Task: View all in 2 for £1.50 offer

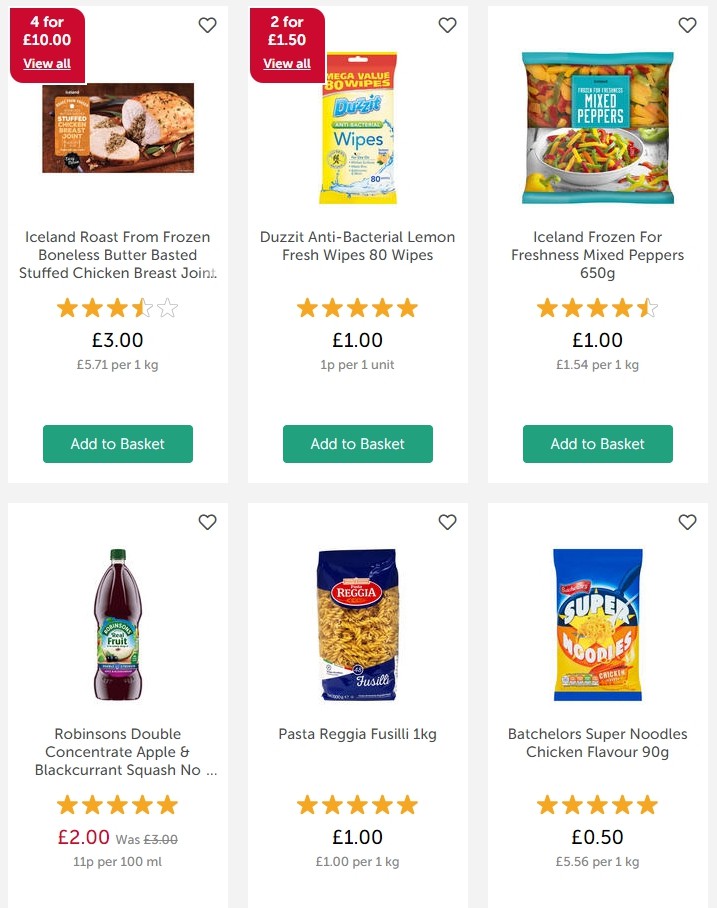Action: click(287, 64)
